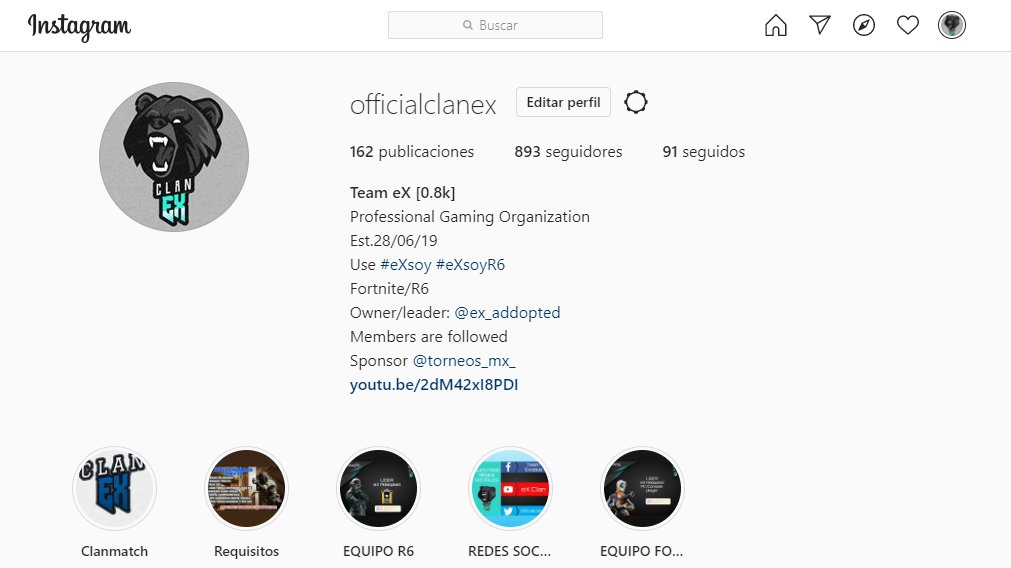Click the Est.28/06/19 bio line

point(393,240)
